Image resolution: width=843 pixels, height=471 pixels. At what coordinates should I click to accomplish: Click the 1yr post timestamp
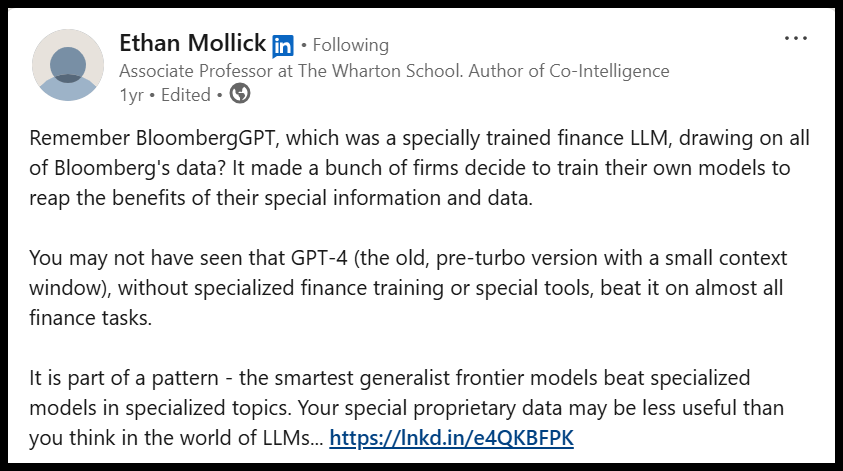pos(130,95)
